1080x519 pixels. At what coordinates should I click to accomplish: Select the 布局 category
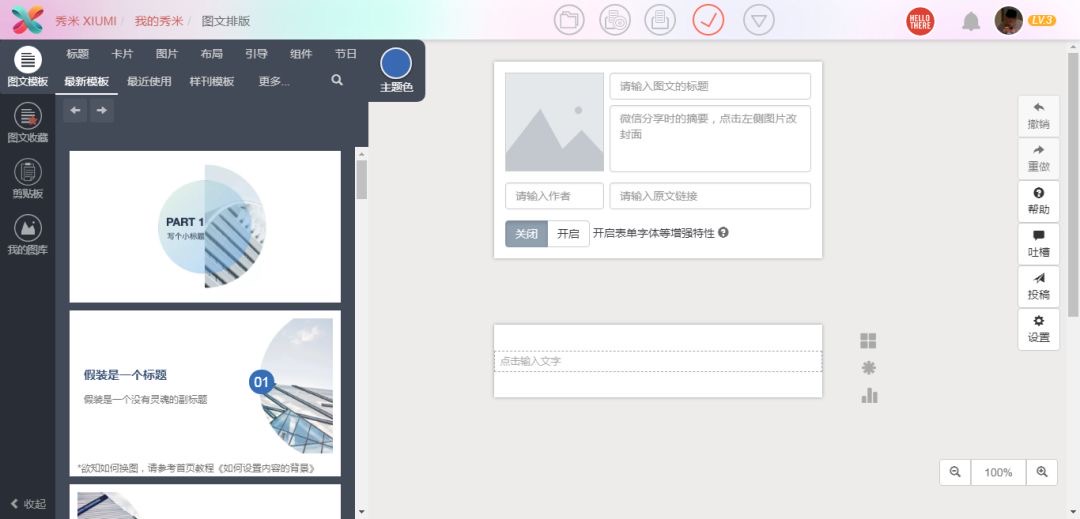pyautogui.click(x=211, y=54)
